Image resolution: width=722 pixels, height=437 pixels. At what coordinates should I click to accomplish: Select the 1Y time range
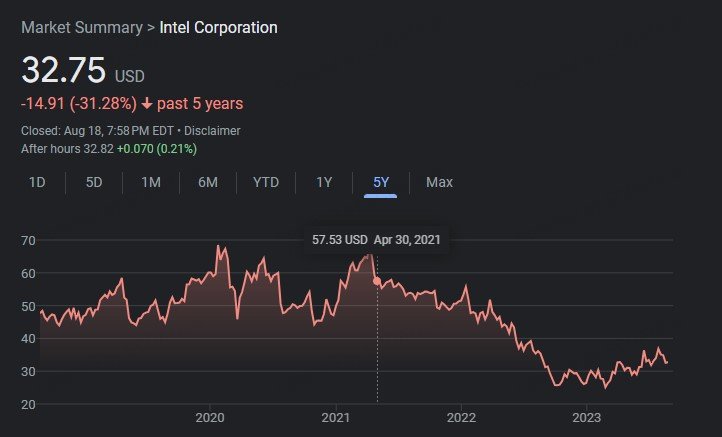pyautogui.click(x=324, y=182)
